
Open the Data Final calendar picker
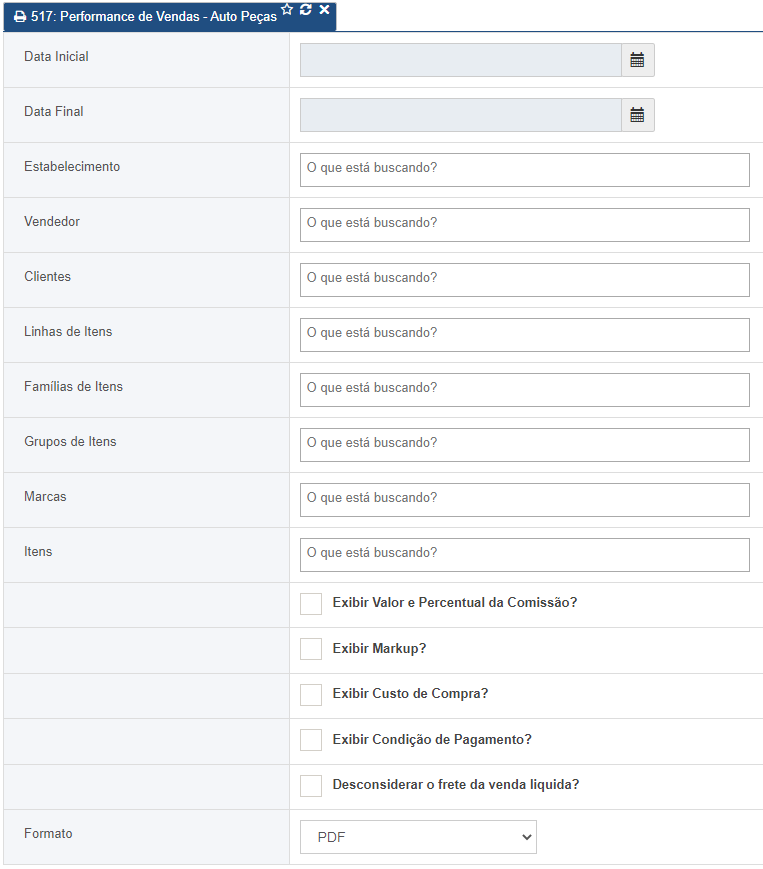(637, 115)
